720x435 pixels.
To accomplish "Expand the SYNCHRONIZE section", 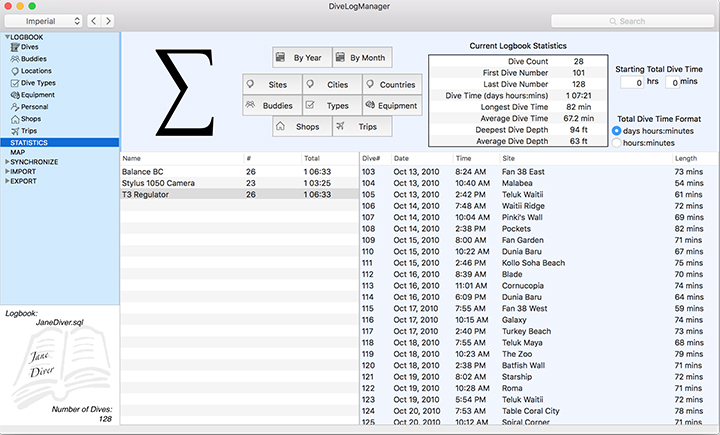I will (x=7, y=162).
